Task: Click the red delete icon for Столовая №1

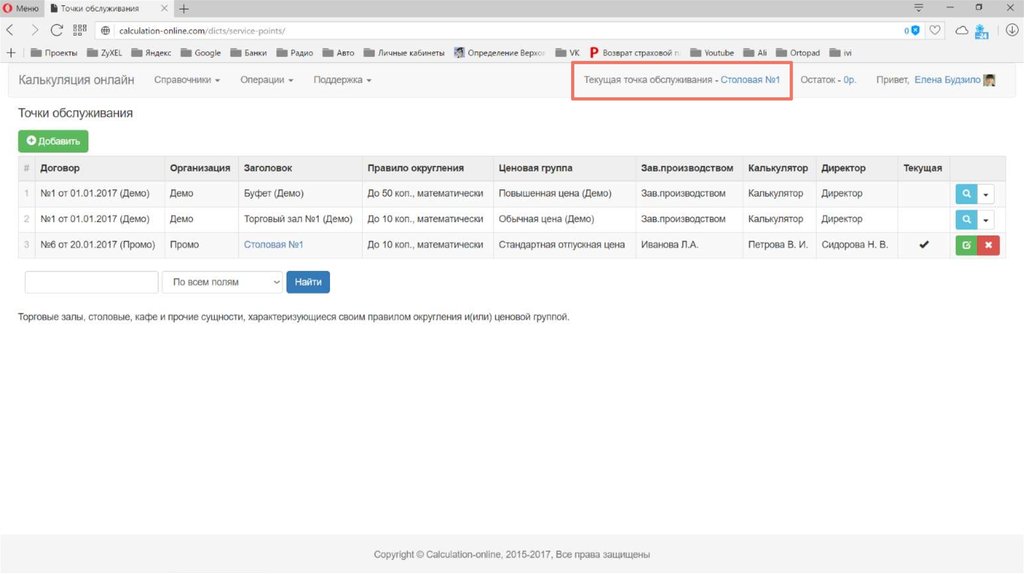Action: tap(988, 245)
